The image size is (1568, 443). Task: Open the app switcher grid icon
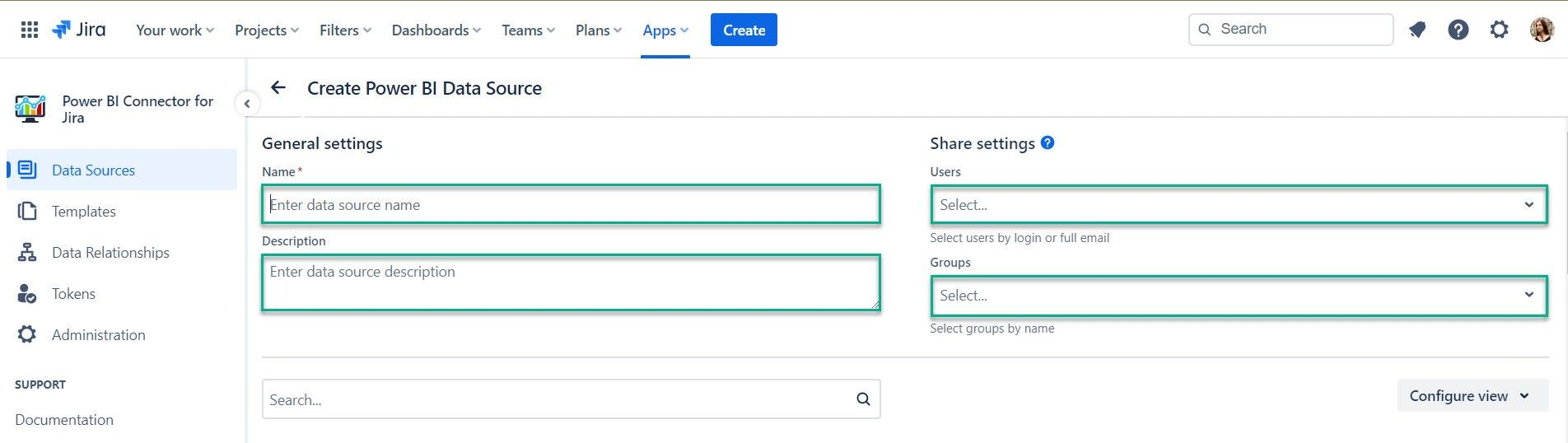tap(30, 30)
